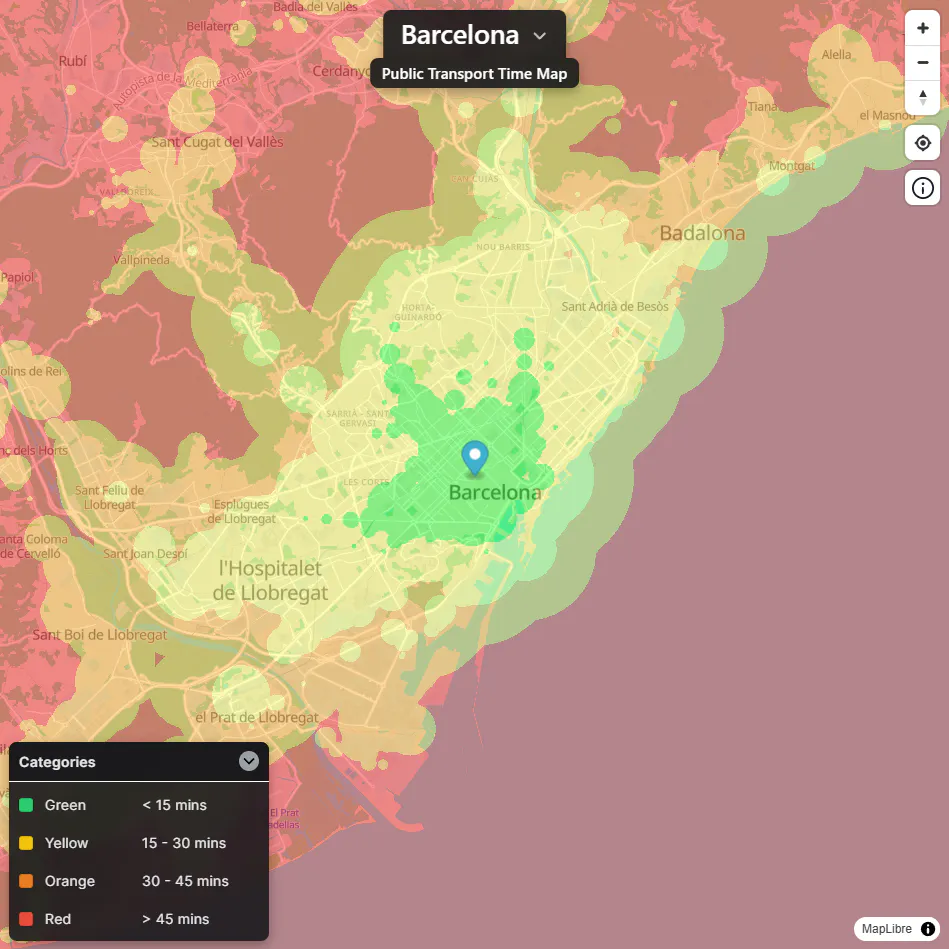Click the MapLibre attribution link

click(886, 928)
